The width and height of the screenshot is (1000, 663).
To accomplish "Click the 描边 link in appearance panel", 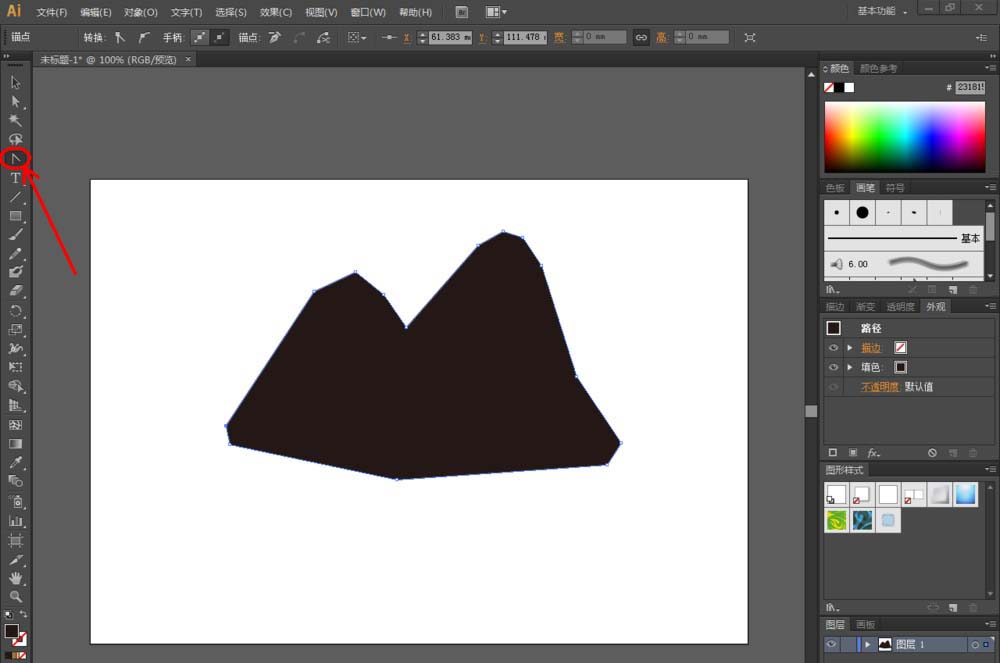I will [871, 347].
